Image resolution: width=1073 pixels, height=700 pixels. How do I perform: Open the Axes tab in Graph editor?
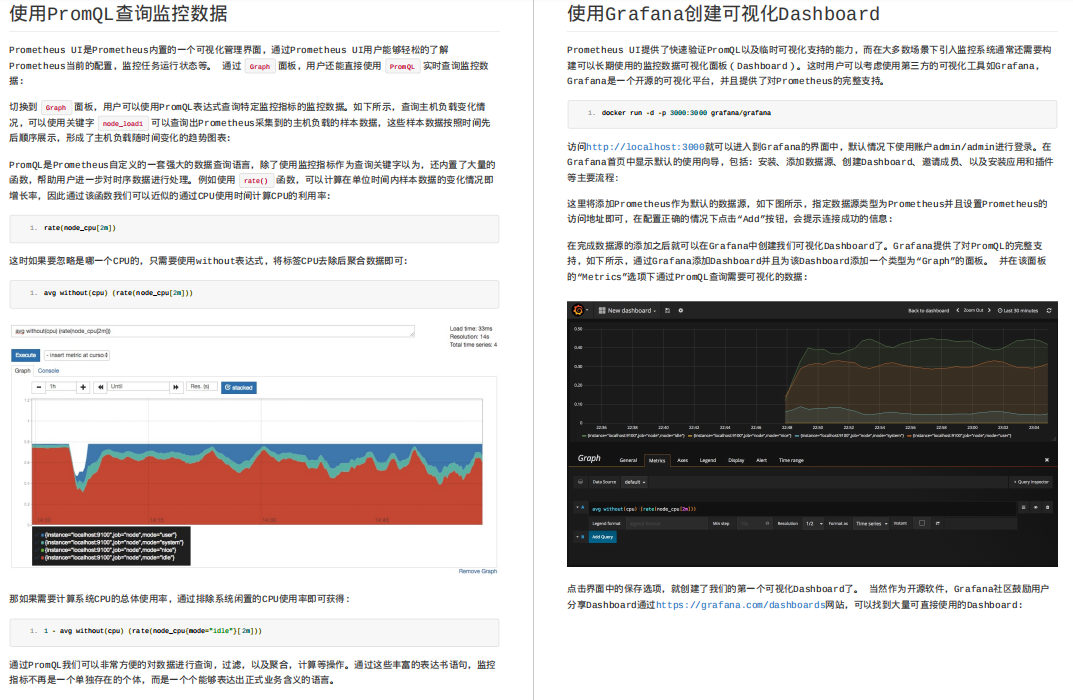pos(682,460)
